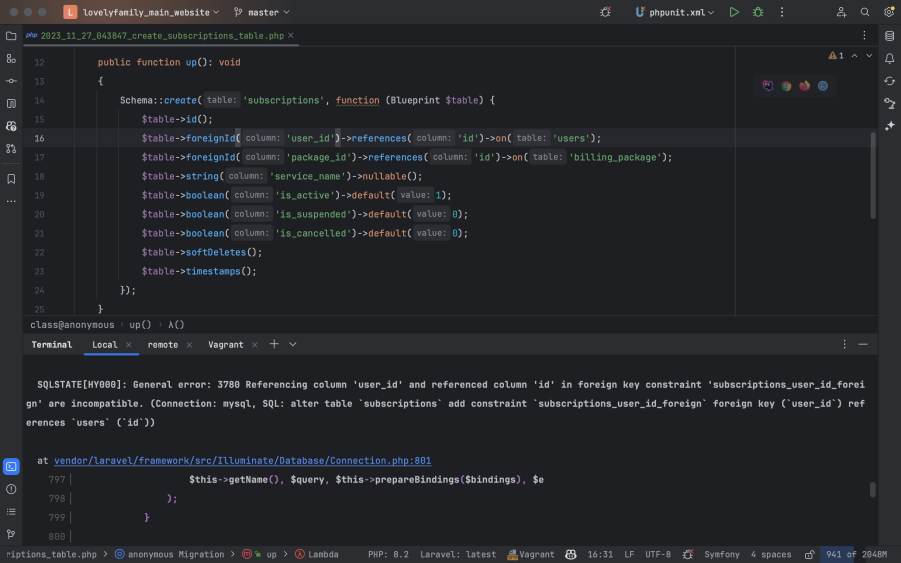Click Lambda navigation breadcrumb
This screenshot has width=901, height=563.
317,555
